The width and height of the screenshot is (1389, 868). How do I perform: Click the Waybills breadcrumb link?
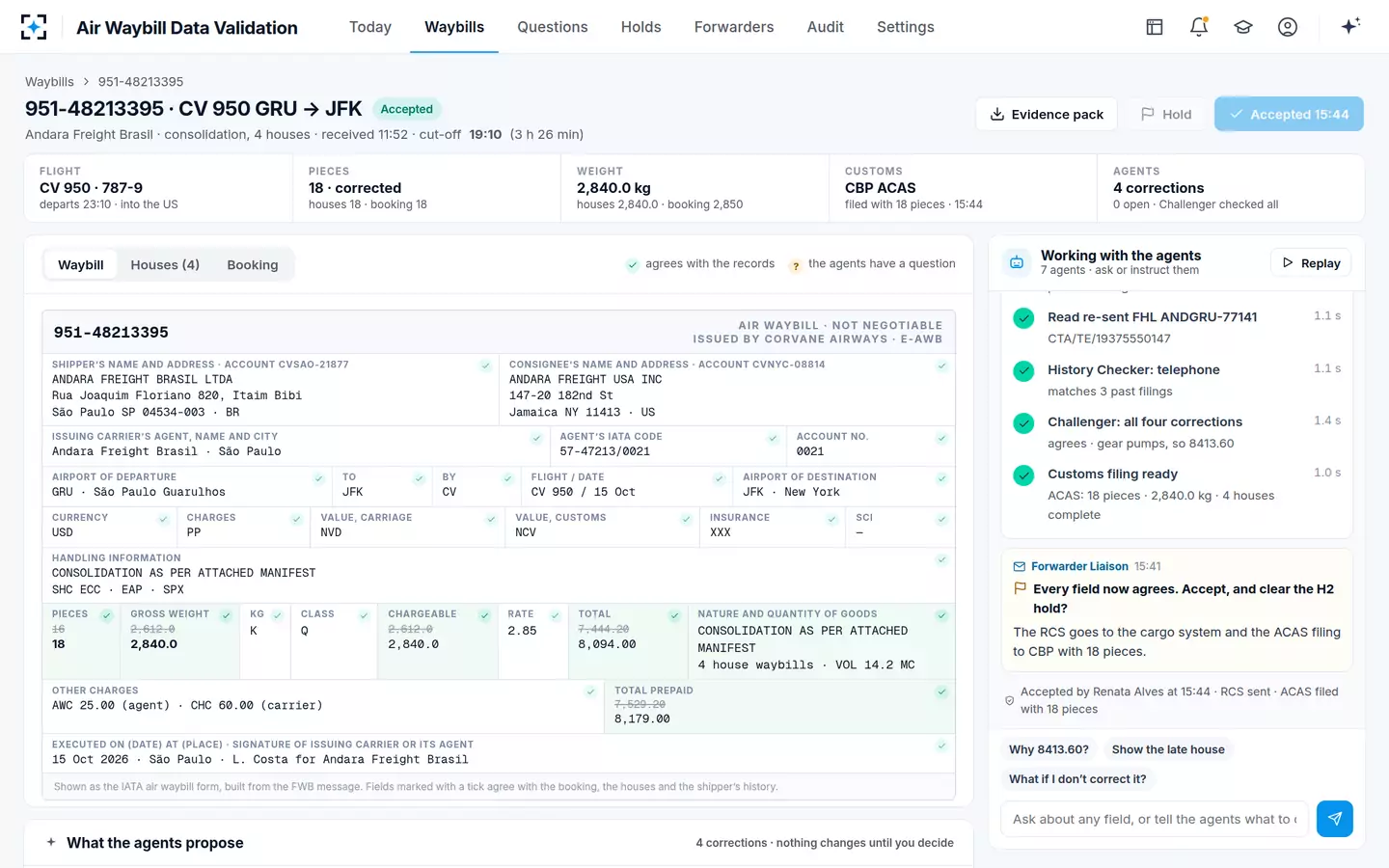(x=49, y=82)
